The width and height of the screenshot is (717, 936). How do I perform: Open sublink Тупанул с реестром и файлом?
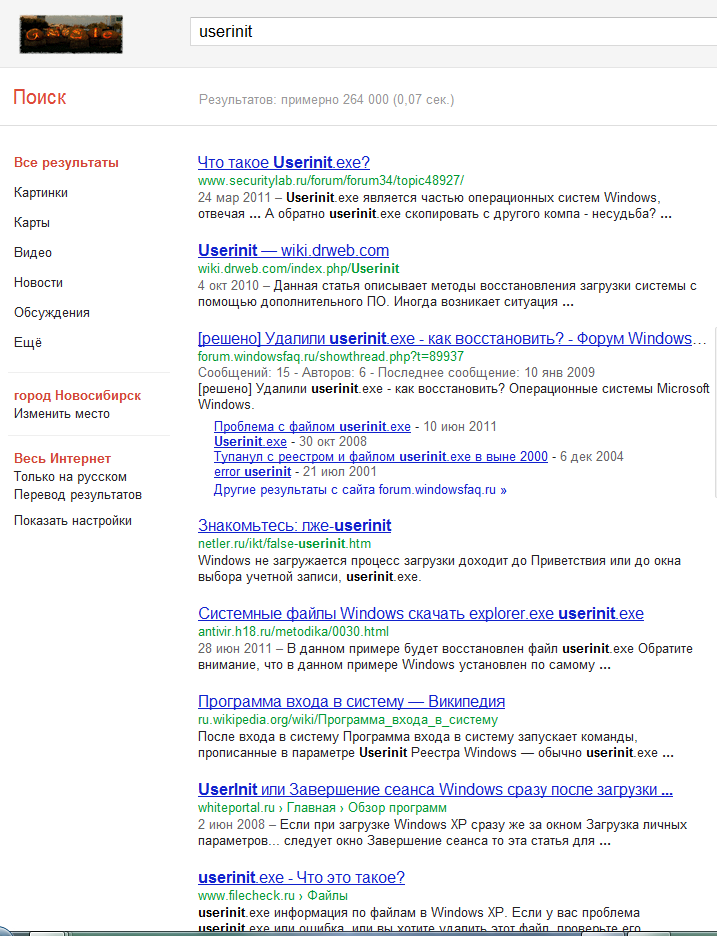(381, 457)
